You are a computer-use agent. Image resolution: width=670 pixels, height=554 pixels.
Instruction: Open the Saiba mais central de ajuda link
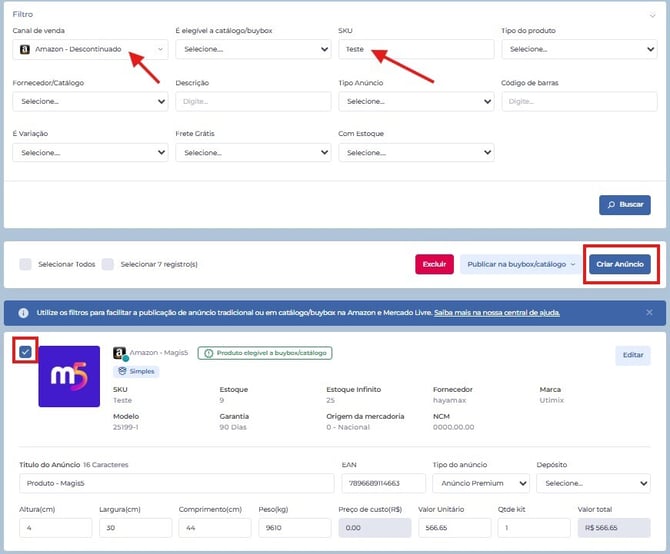point(496,313)
